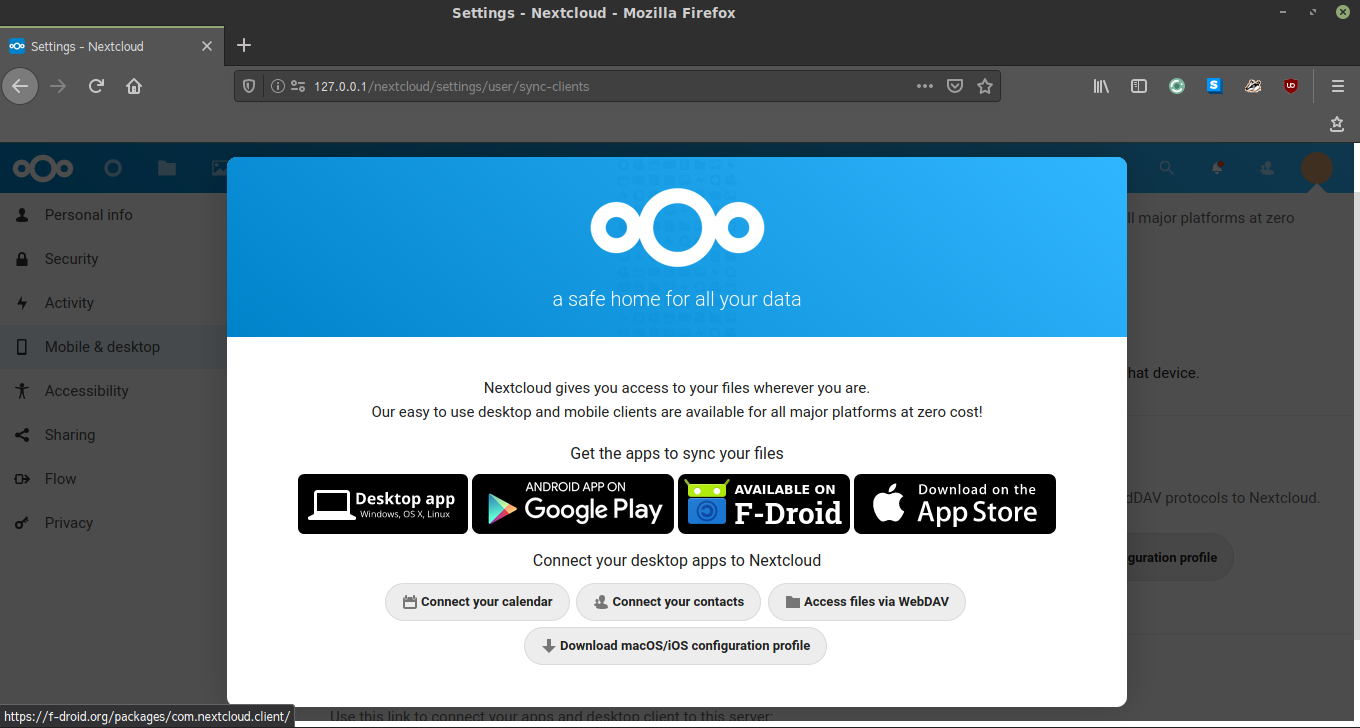
Task: Click the browser forward arrow
Action: coord(58,86)
